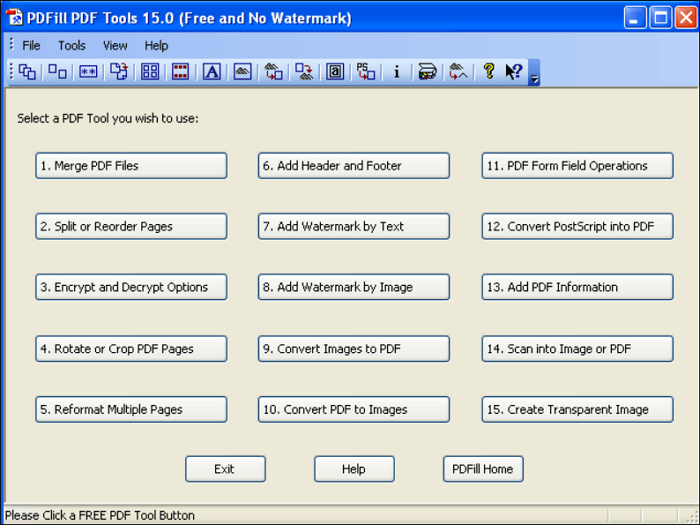Open '10. Convert PDF to Images'
This screenshot has width=700, height=525.
[354, 409]
